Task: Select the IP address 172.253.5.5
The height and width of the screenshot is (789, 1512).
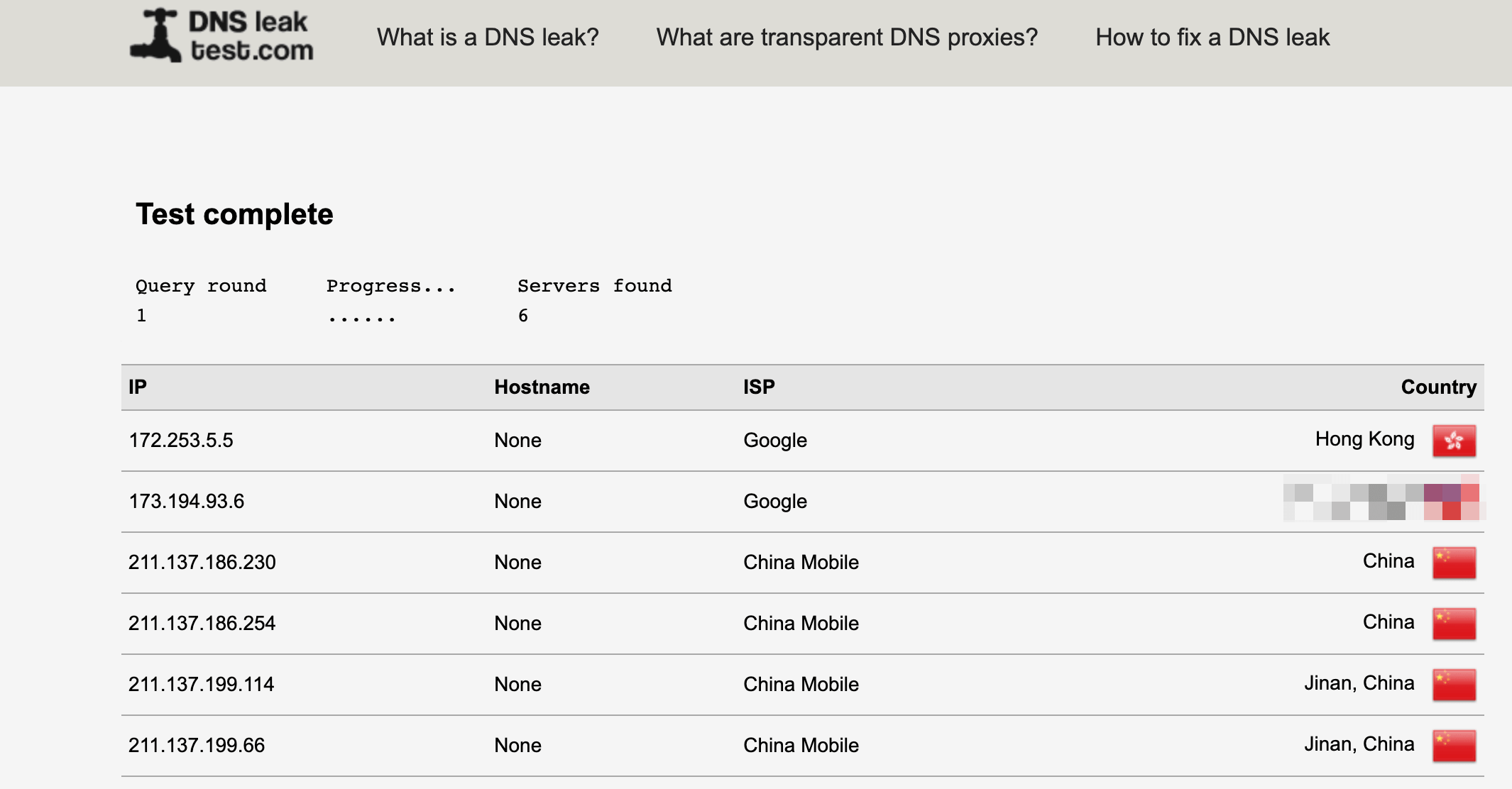Action: (x=181, y=441)
